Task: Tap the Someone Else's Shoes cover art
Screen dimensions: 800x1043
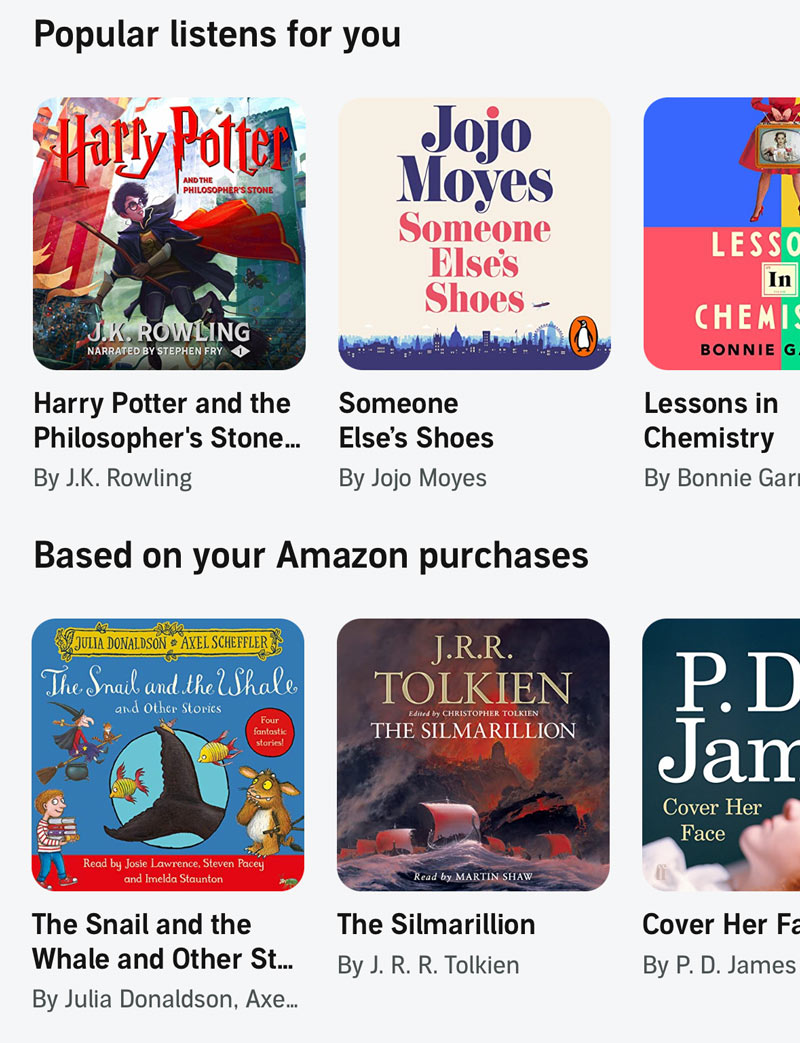Action: pos(474,233)
